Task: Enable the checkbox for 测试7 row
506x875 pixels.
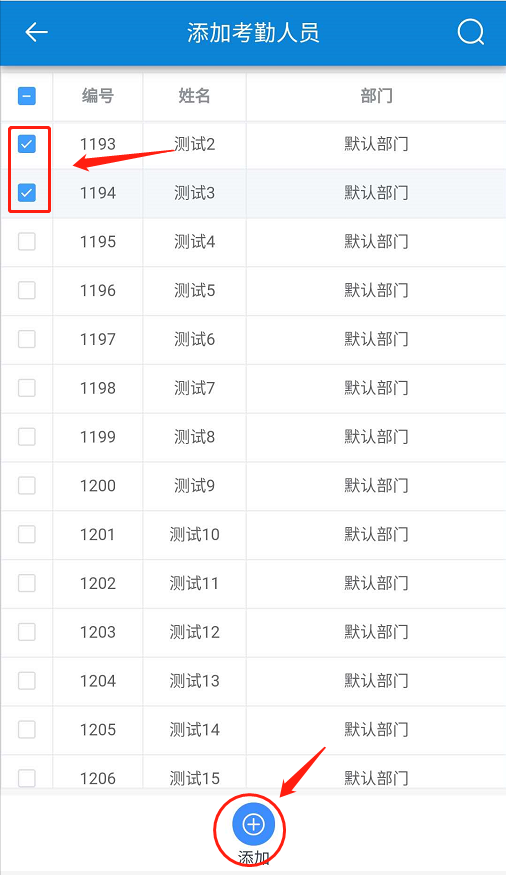Action: click(27, 388)
